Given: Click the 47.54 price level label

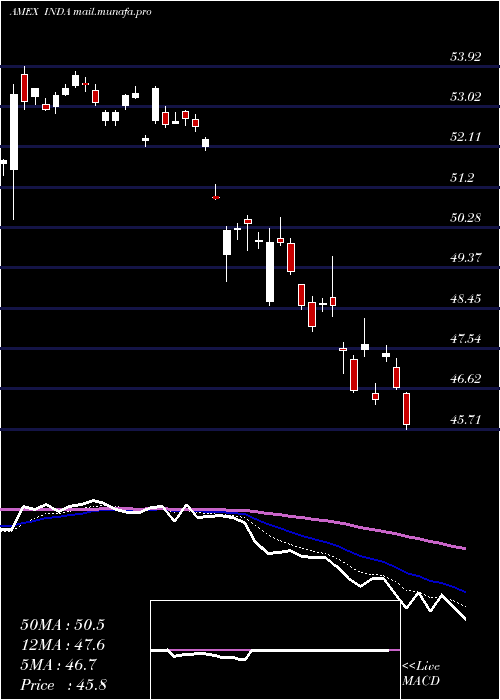Looking at the screenshot, I should (x=466, y=339).
